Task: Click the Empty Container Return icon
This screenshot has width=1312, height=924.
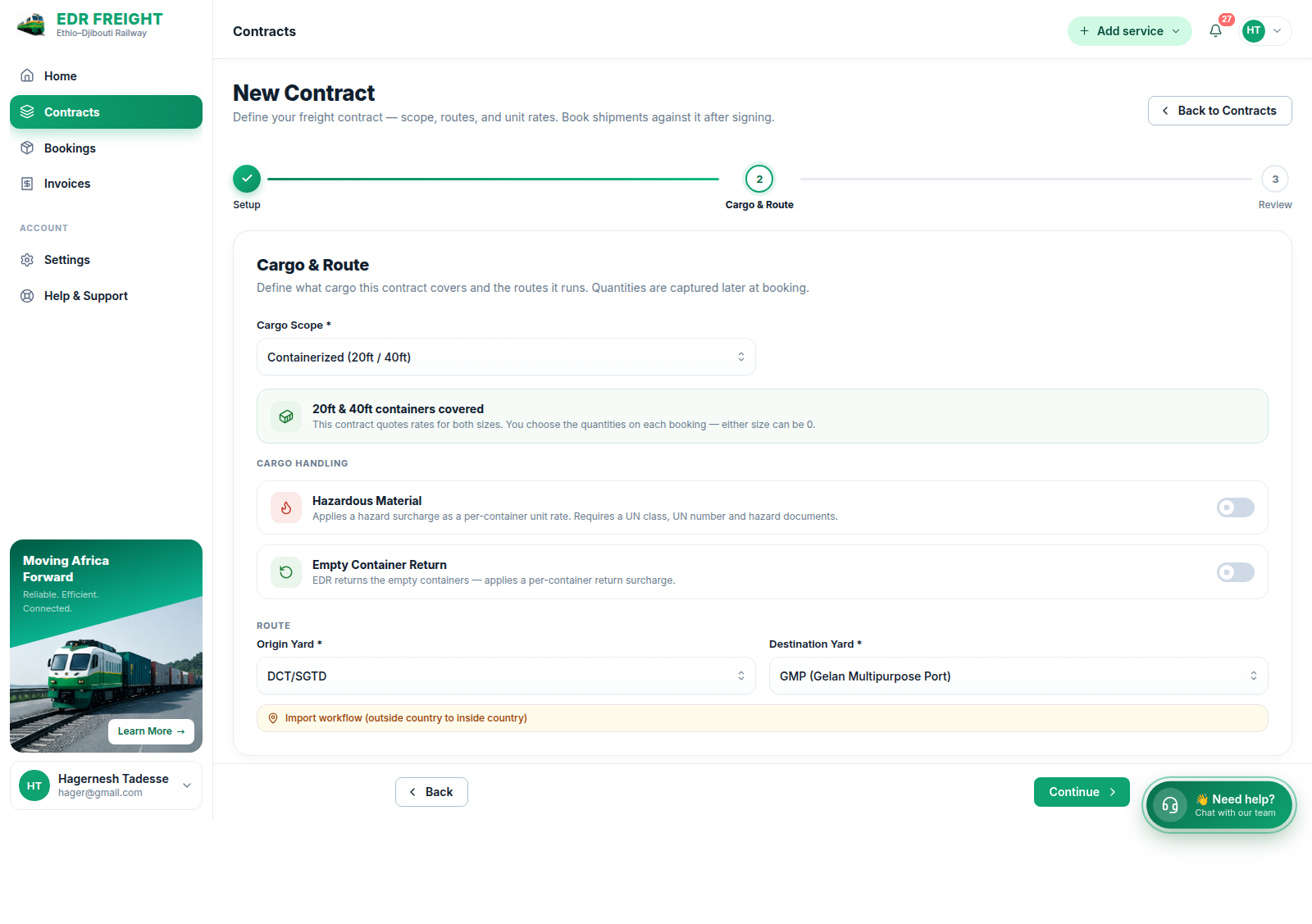Action: (x=286, y=572)
